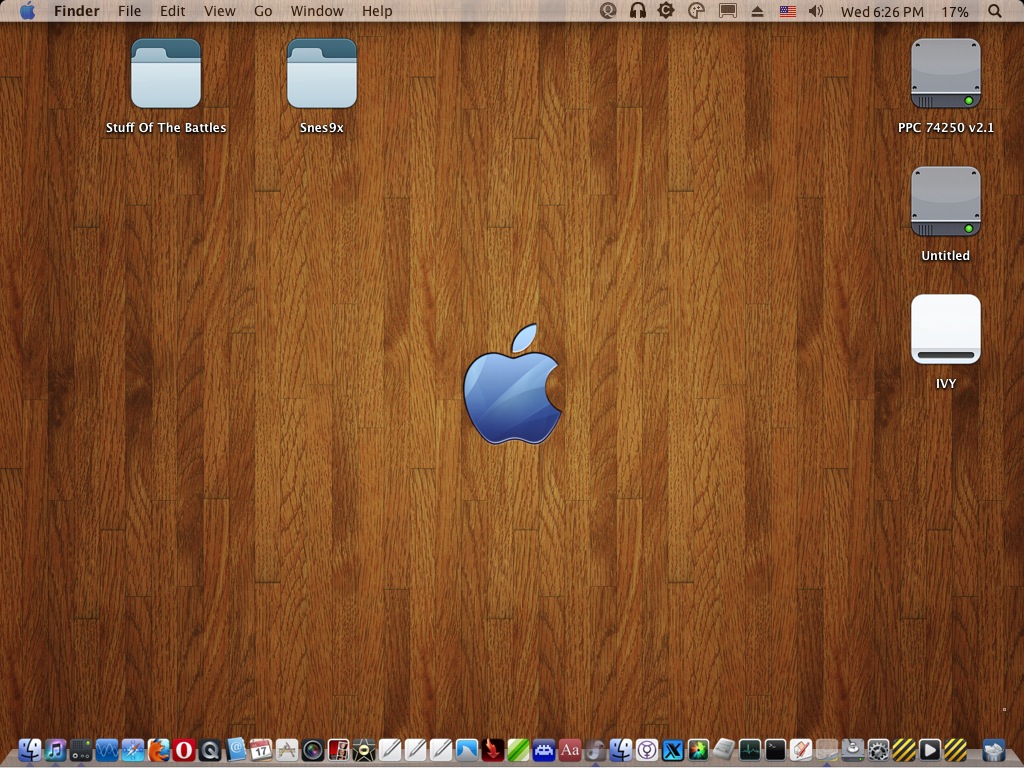
Task: Open the Apple menu
Action: point(27,11)
